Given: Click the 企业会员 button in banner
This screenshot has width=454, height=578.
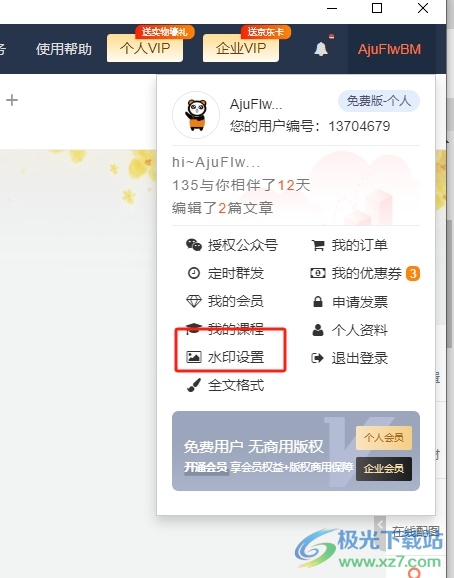Looking at the screenshot, I should pyautogui.click(x=384, y=469).
